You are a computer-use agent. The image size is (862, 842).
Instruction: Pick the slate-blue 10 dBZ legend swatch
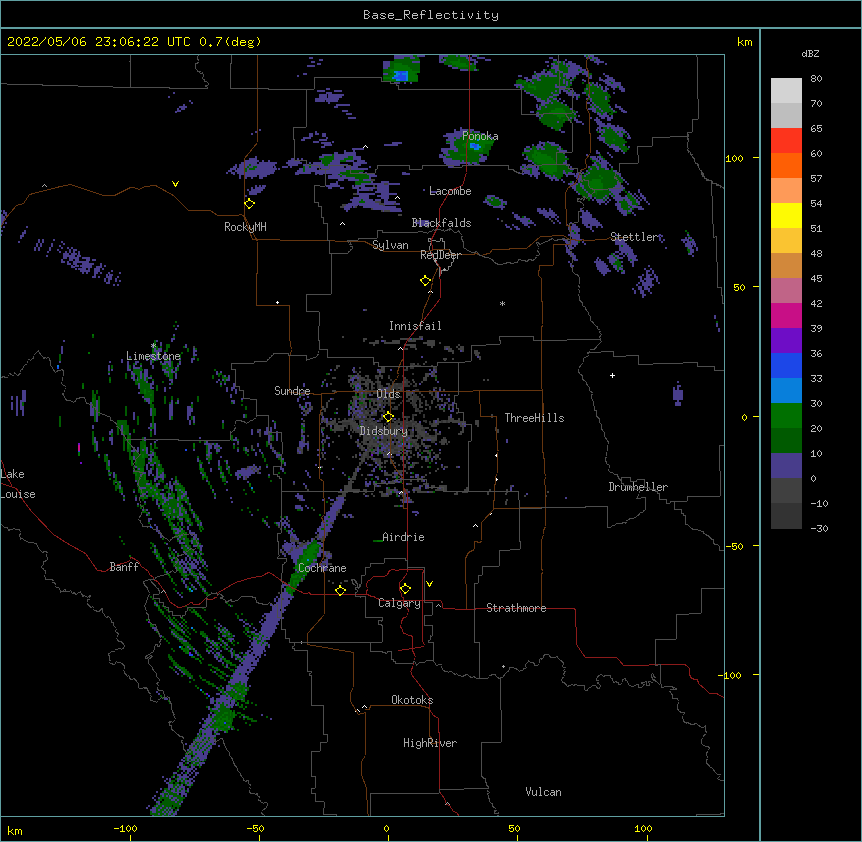786,466
